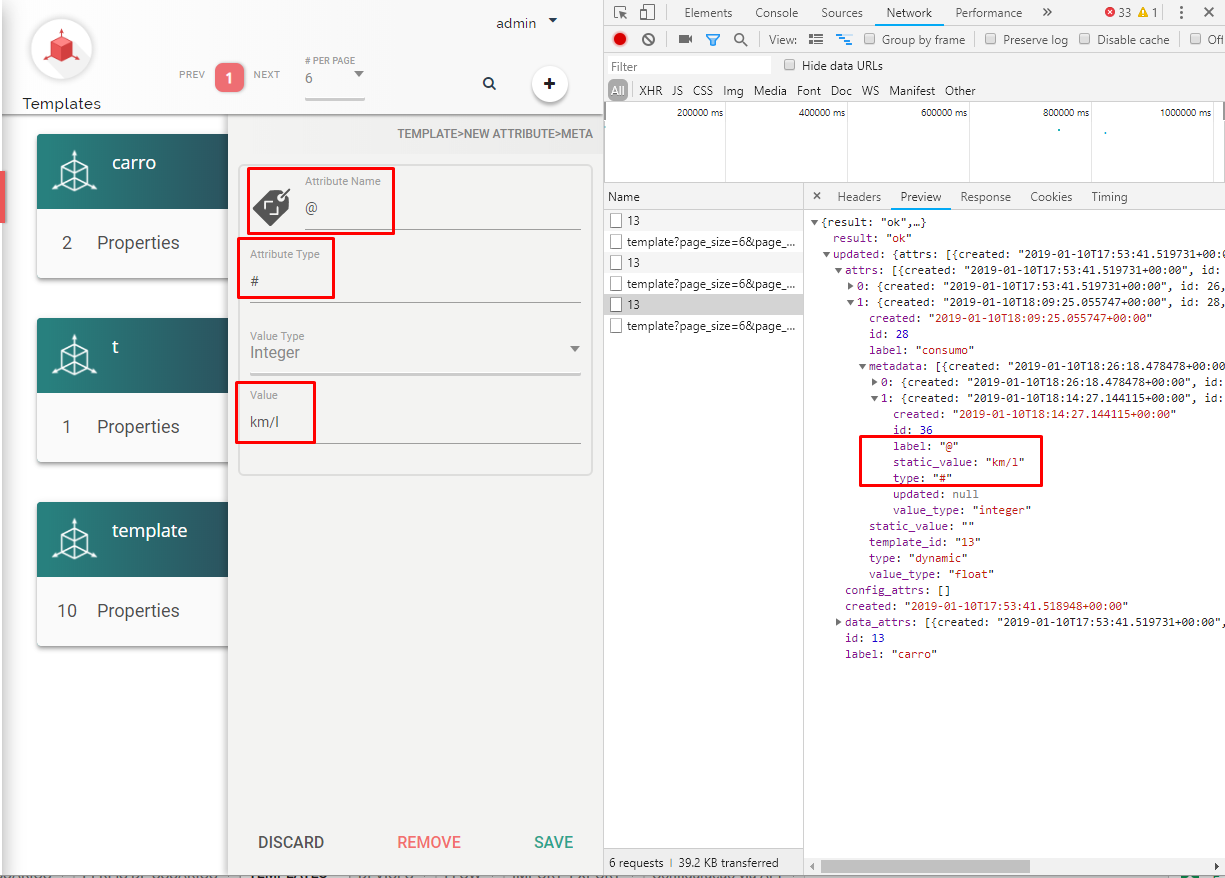Open the Timing tab of the request
The height and width of the screenshot is (878, 1225).
(1109, 197)
